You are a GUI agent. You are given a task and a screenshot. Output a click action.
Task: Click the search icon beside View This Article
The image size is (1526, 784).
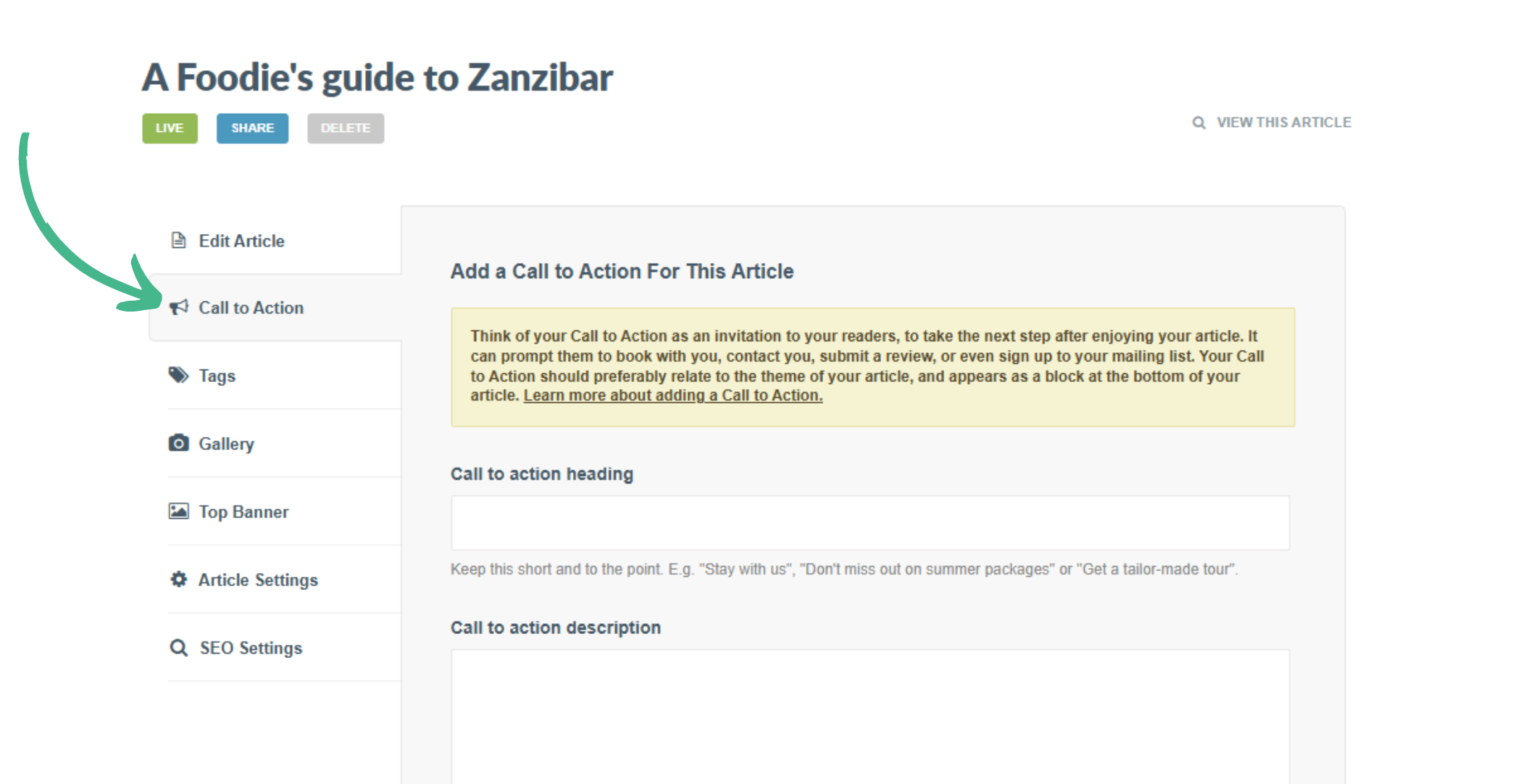coord(1198,123)
